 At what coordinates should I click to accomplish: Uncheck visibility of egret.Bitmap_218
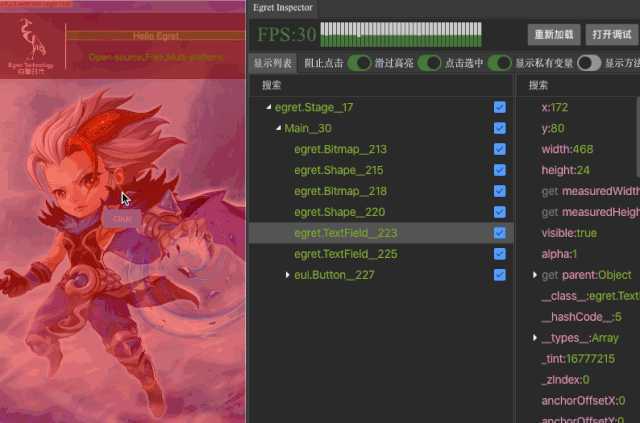(x=500, y=191)
